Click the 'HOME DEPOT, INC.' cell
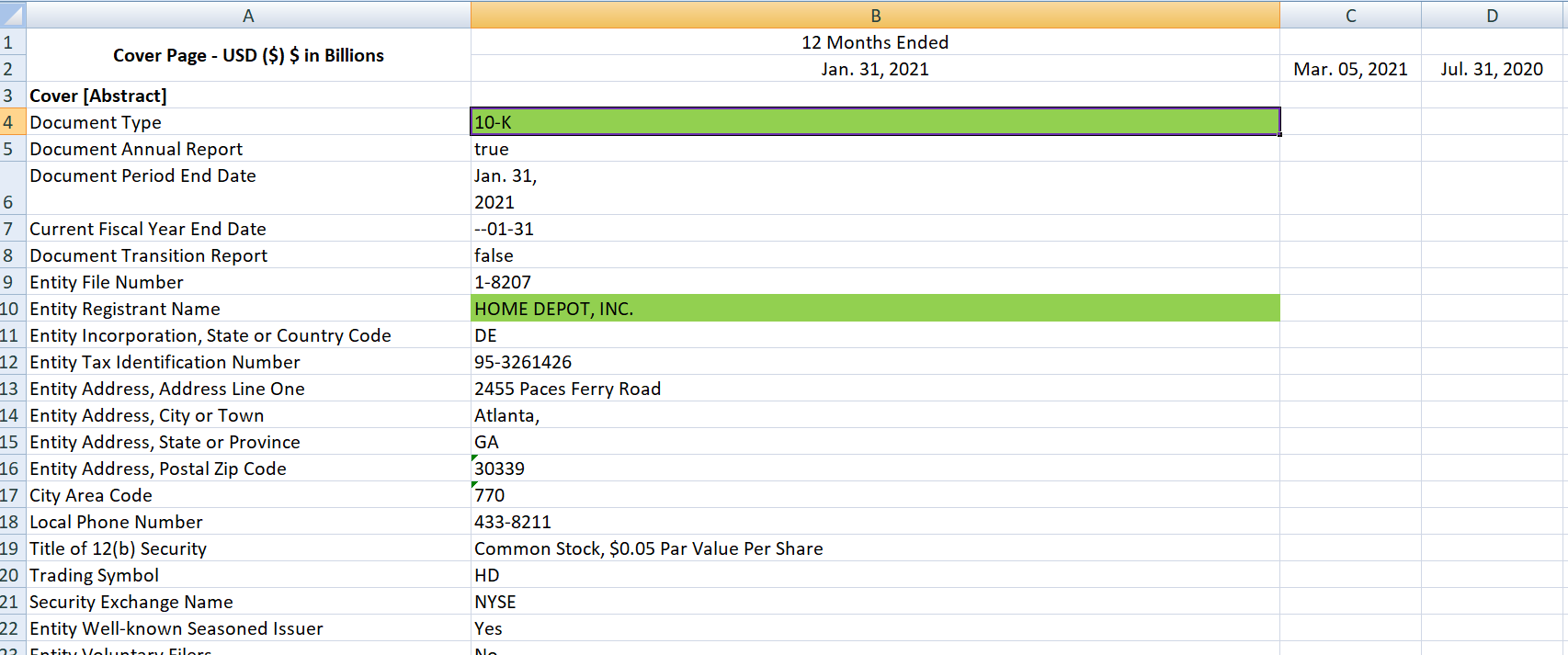 pos(875,309)
